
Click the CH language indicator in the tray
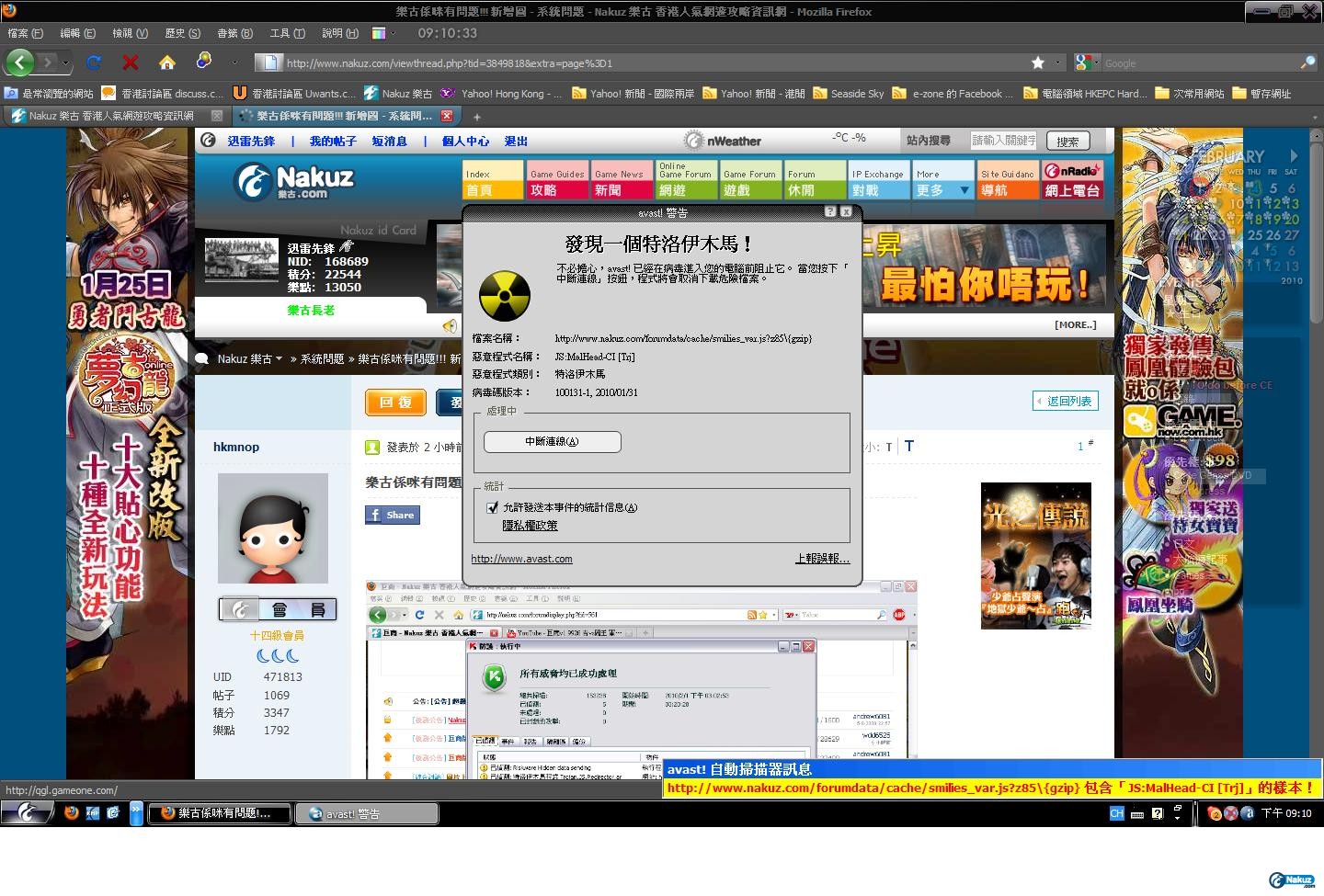[x=1116, y=813]
